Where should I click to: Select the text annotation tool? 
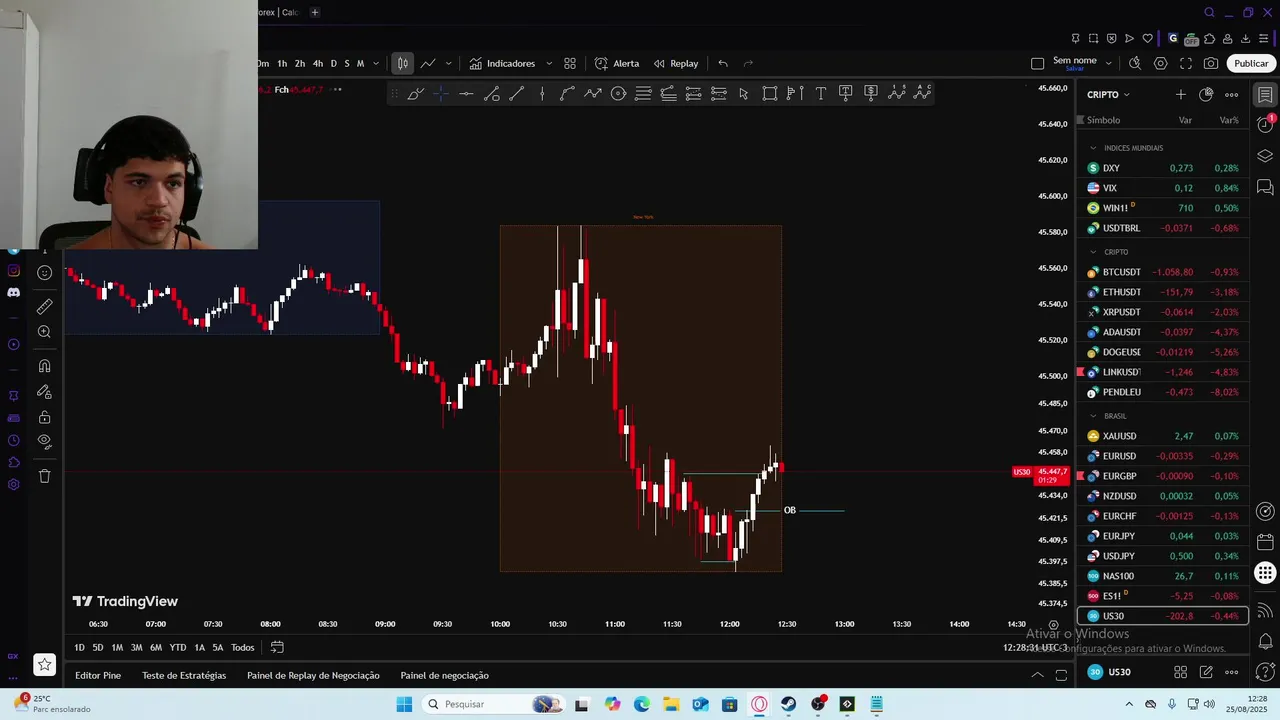tap(820, 93)
